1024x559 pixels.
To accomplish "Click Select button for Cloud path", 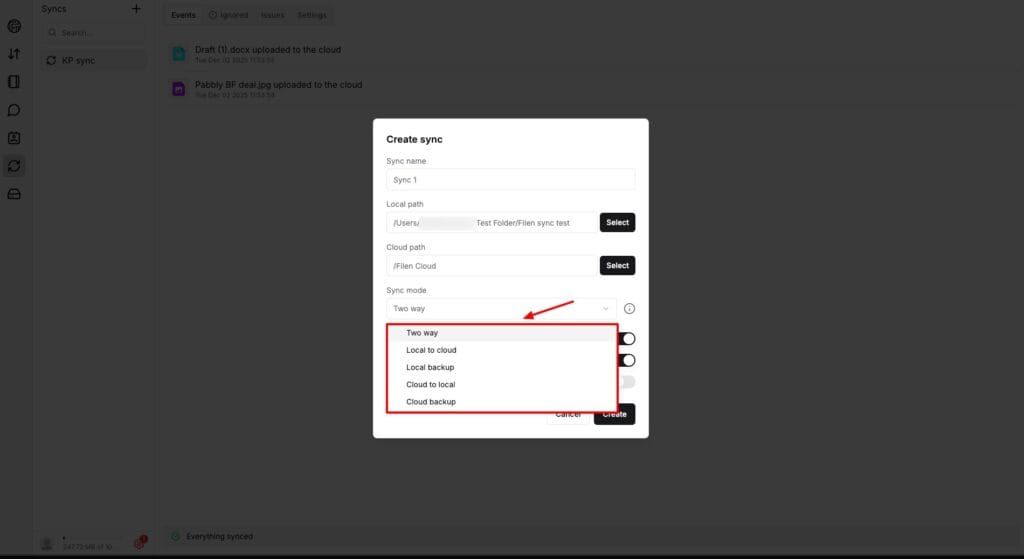I will [617, 266].
